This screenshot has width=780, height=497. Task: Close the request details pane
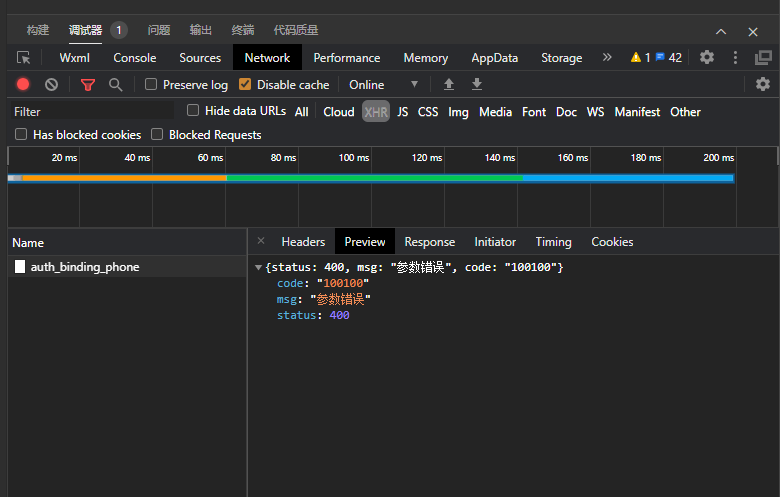pos(261,241)
